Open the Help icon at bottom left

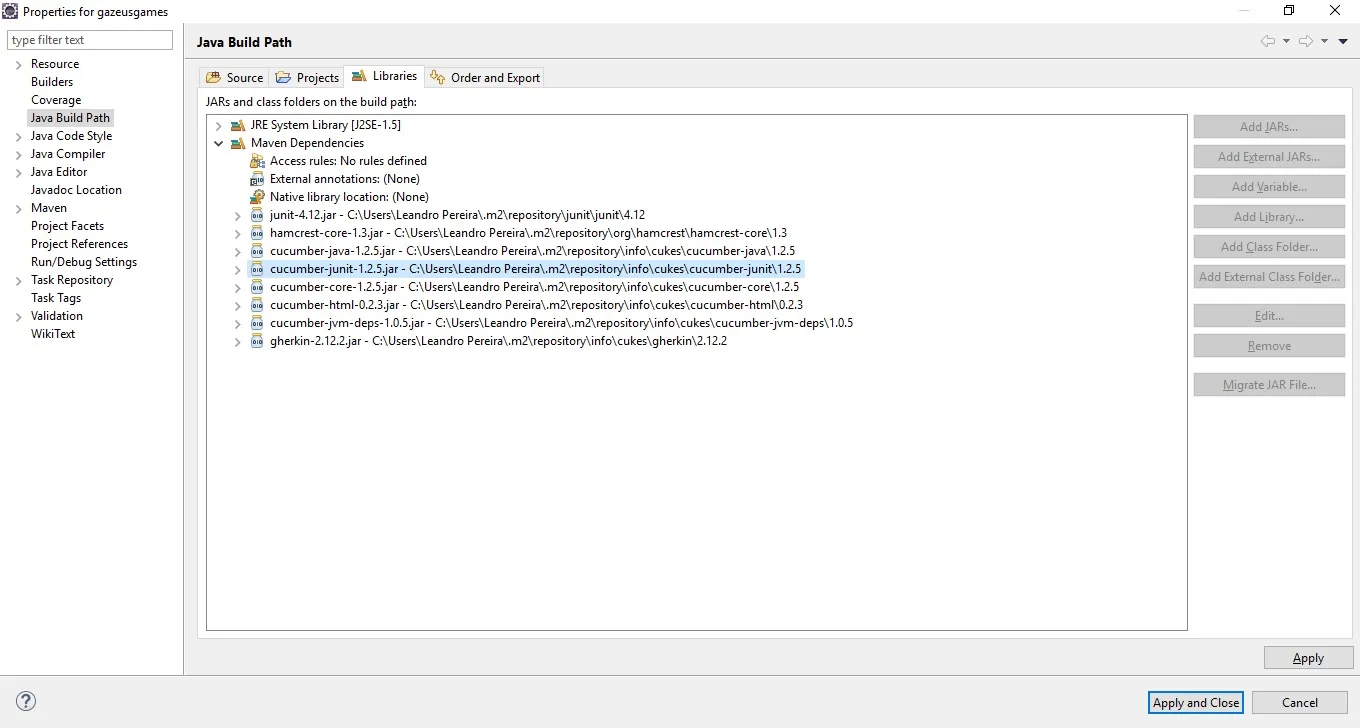click(27, 701)
